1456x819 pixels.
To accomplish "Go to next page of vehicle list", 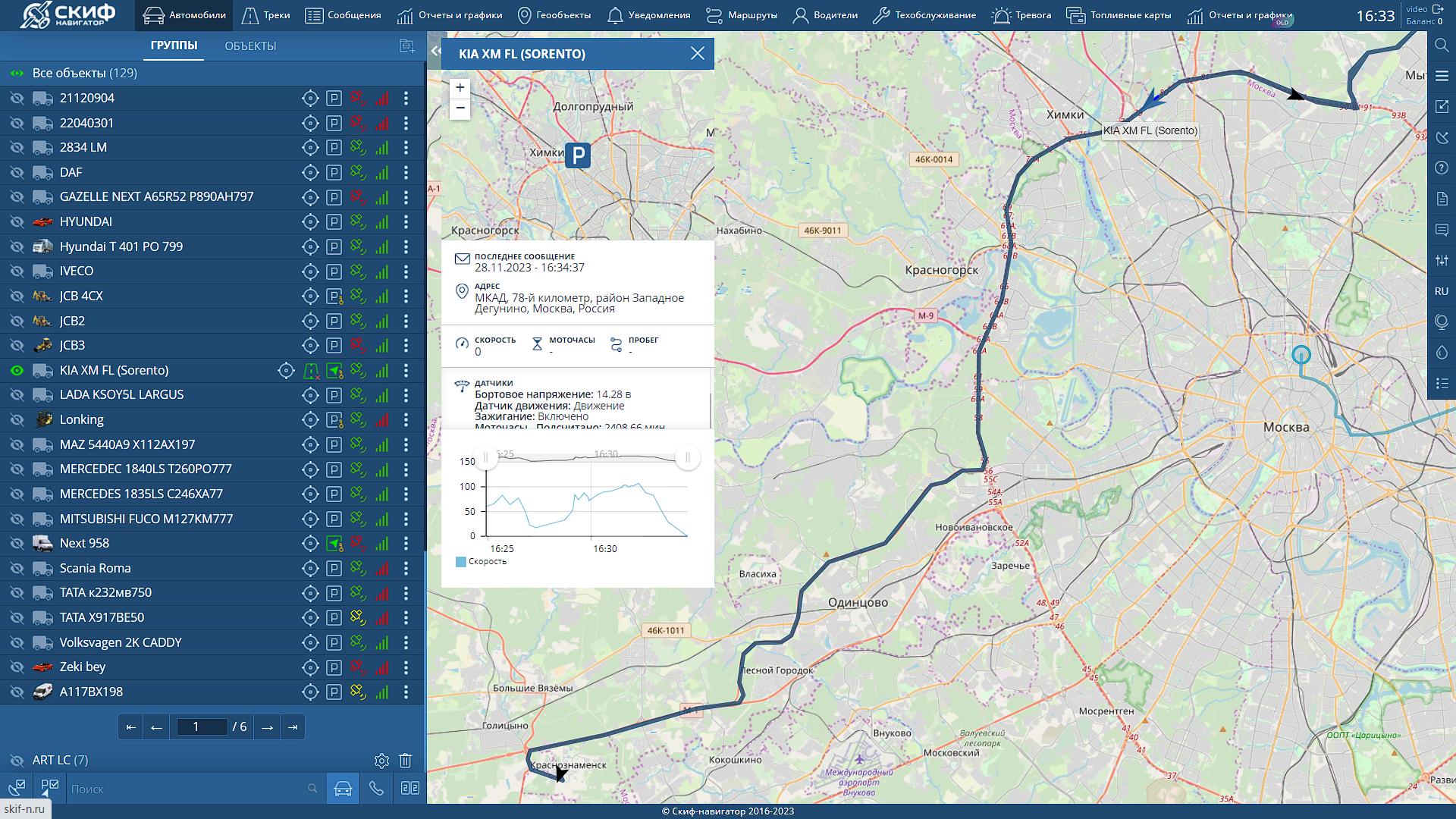I will 267,727.
